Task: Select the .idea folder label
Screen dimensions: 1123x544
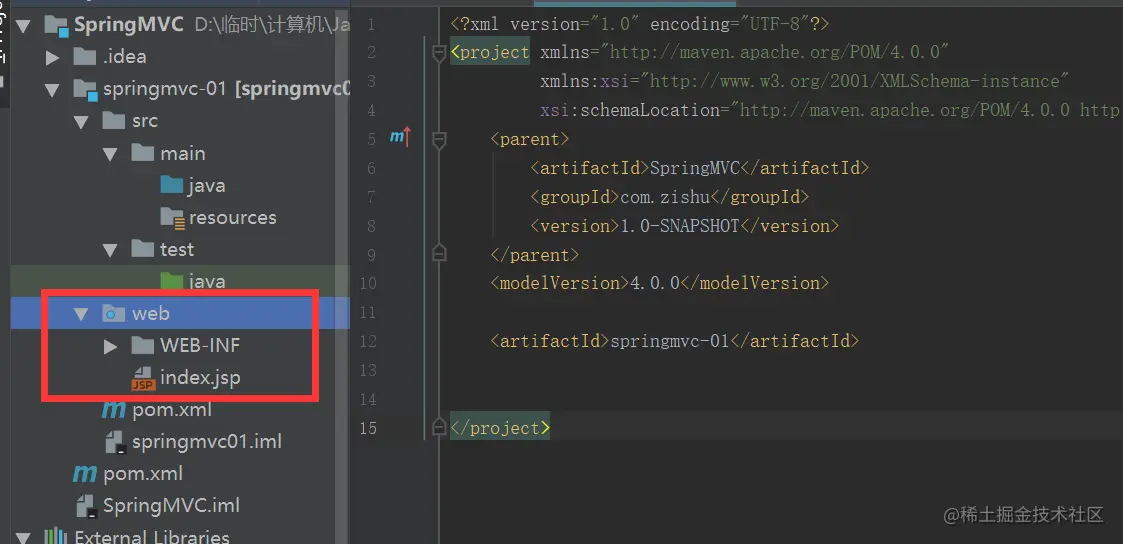Action: [x=125, y=57]
